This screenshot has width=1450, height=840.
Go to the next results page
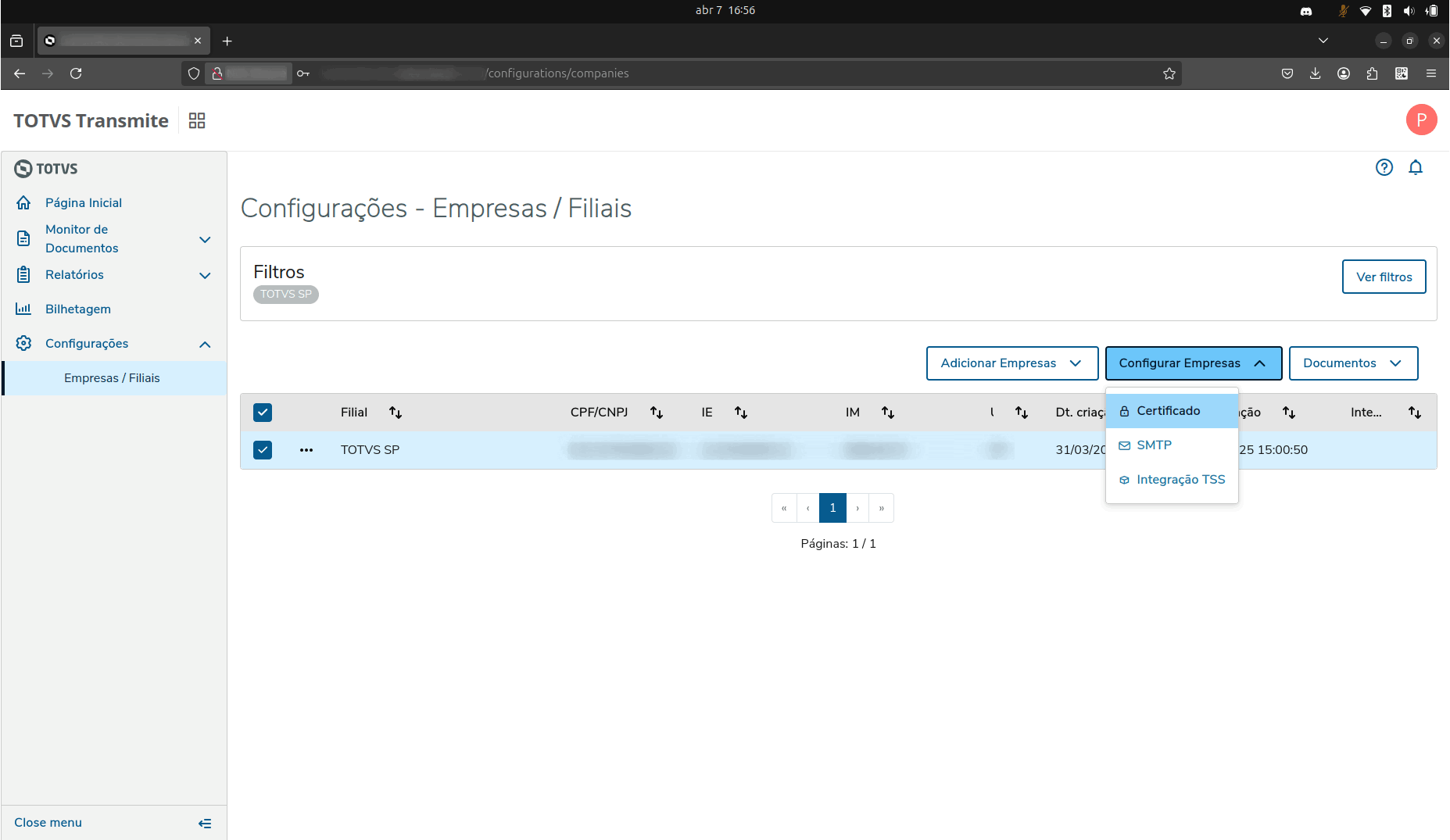click(857, 508)
